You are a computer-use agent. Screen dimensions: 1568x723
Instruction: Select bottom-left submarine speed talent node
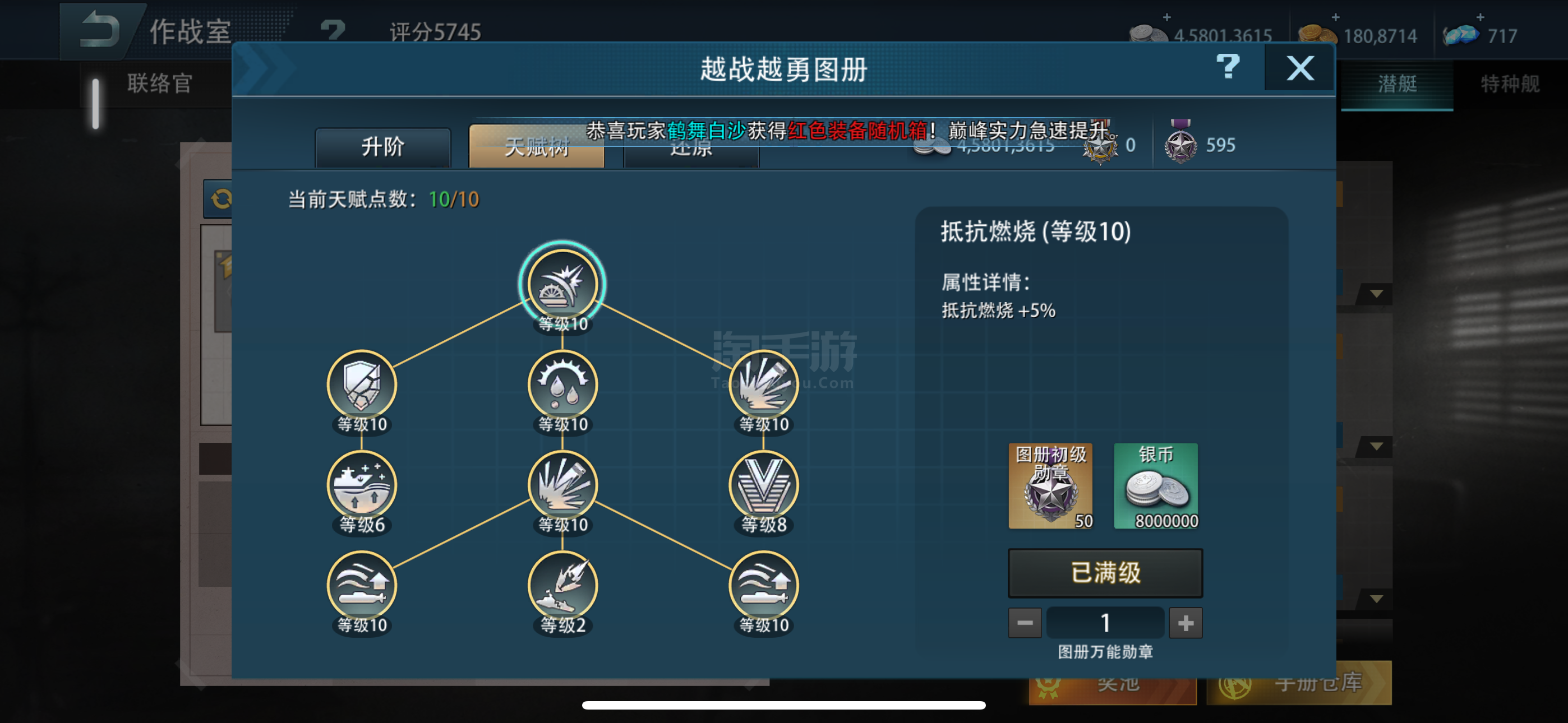pyautogui.click(x=362, y=586)
